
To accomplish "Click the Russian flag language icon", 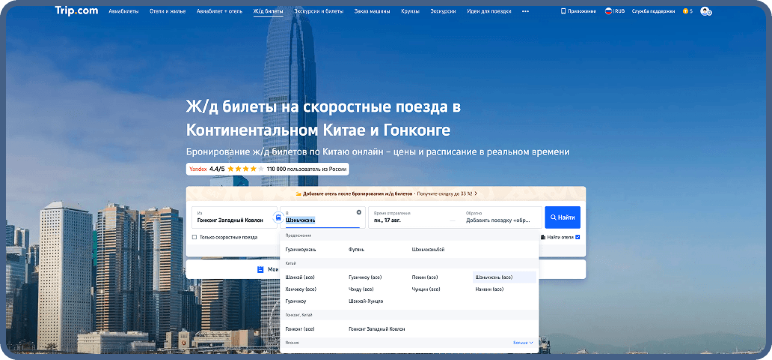I will tap(609, 11).
